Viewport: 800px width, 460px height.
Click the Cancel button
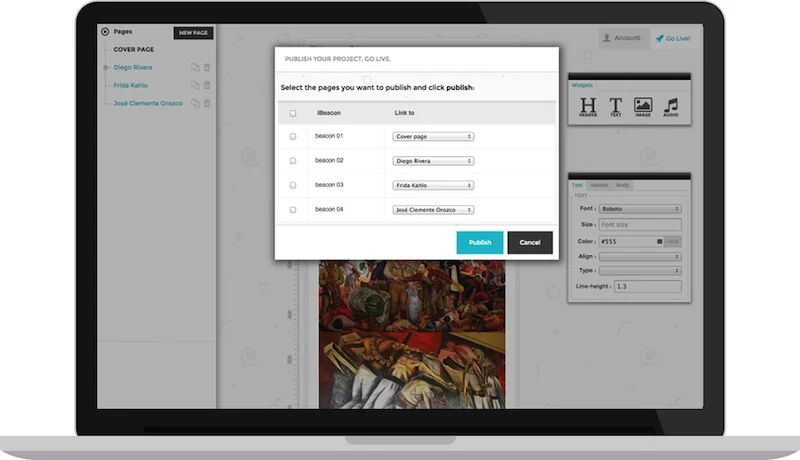tap(530, 242)
